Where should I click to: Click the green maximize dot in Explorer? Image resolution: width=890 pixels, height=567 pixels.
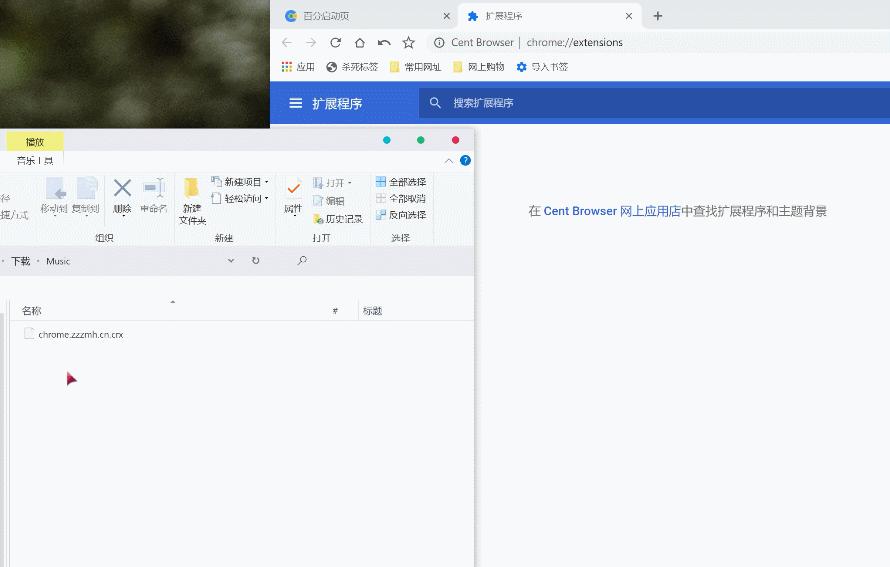pyautogui.click(x=421, y=140)
